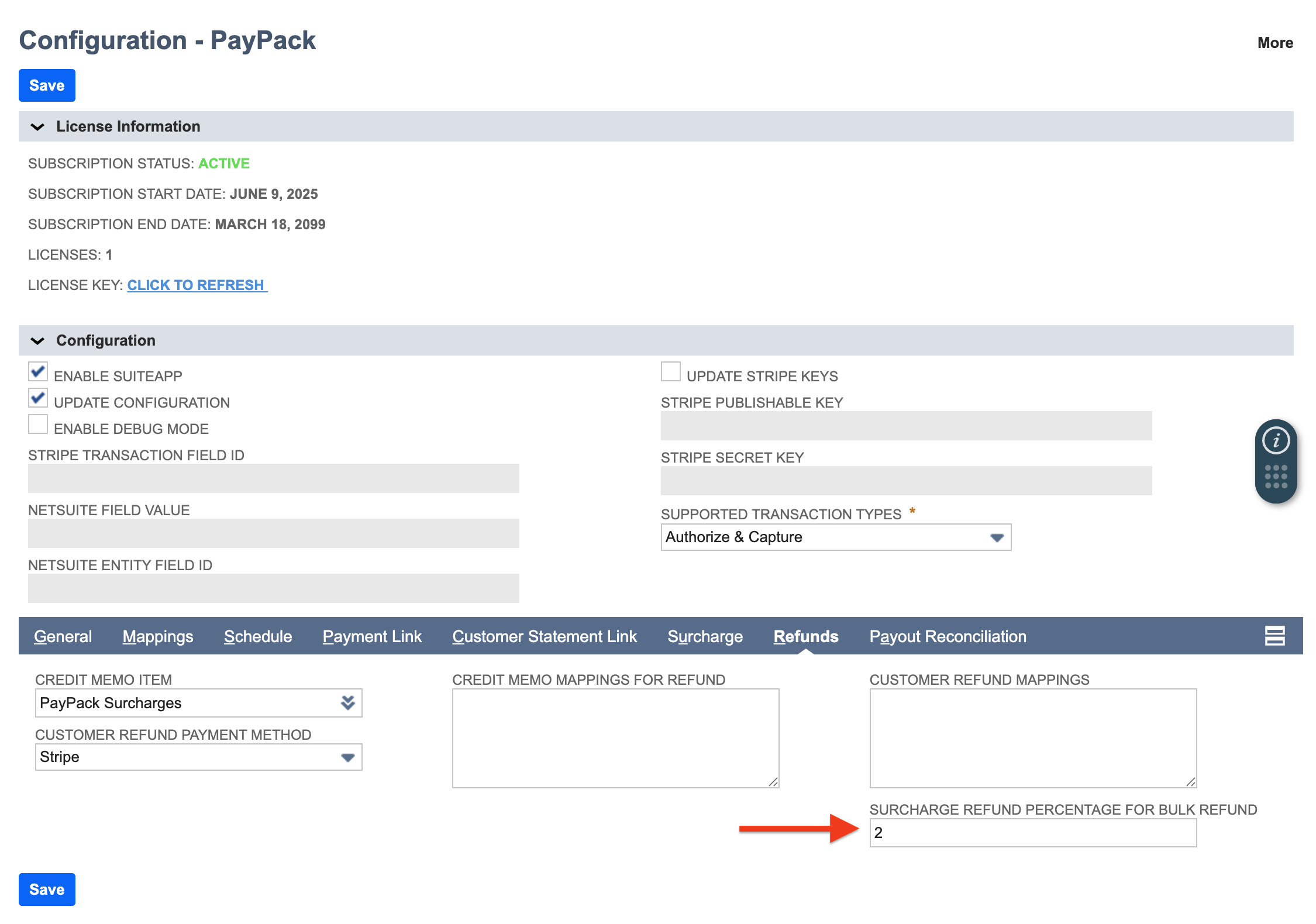Viewport: 1316px width, 924px height.
Task: Click resize handle of Customer Refund Mappings textarea
Action: click(1191, 782)
